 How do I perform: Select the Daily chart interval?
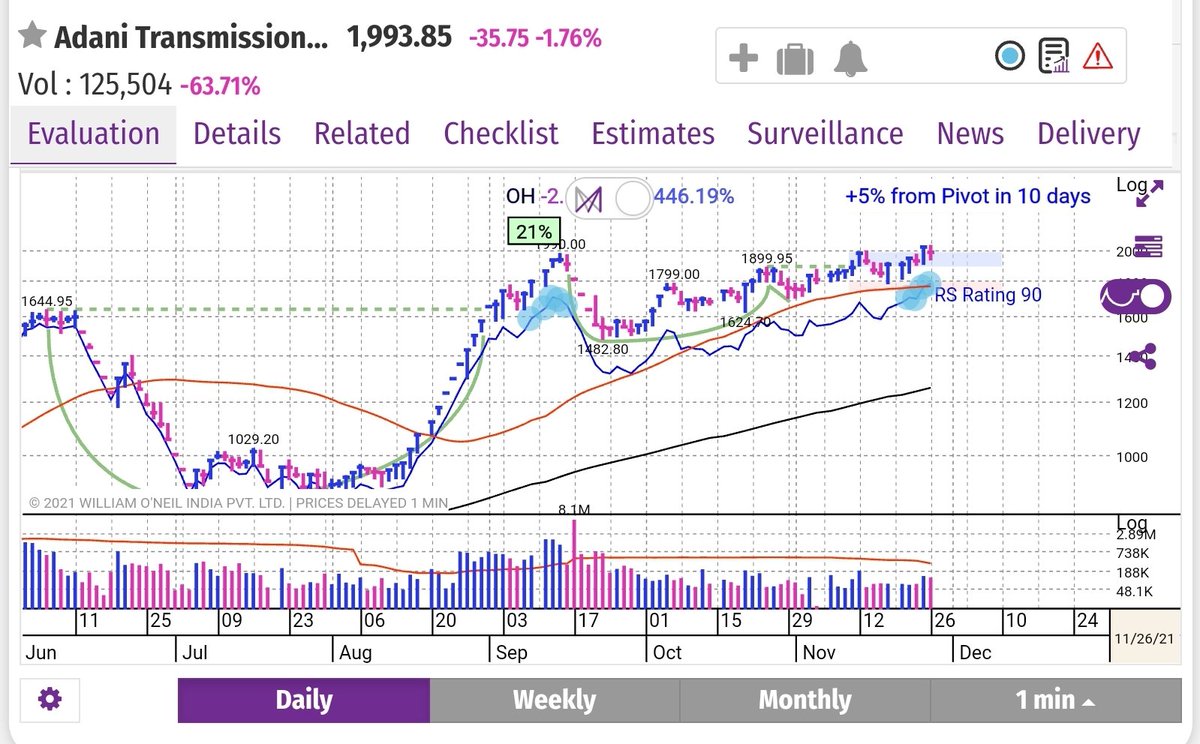pos(304,700)
